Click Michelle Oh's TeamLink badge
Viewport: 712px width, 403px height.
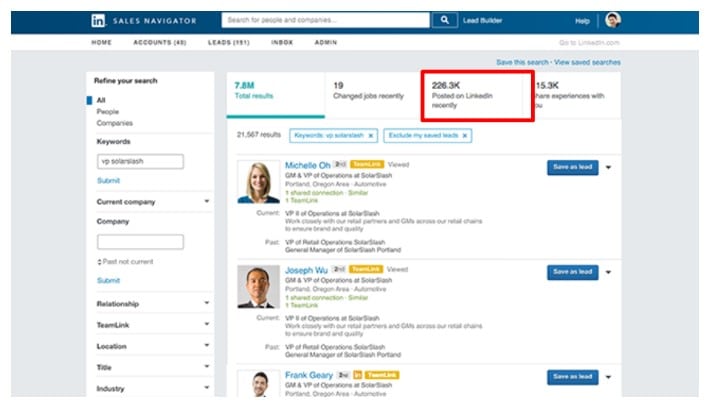tap(368, 164)
